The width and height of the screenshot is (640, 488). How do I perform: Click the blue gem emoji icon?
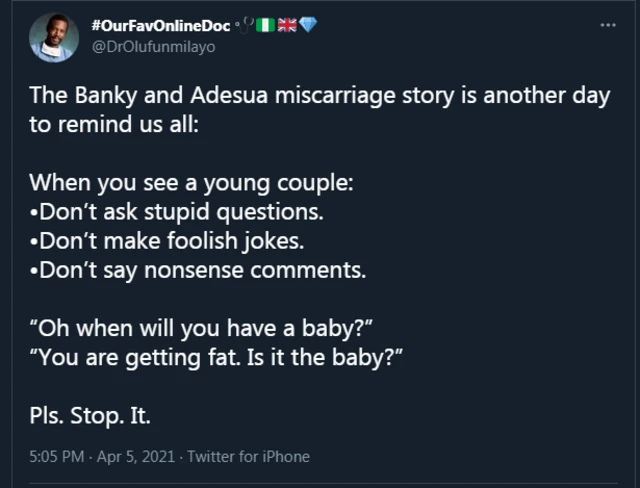(x=308, y=25)
